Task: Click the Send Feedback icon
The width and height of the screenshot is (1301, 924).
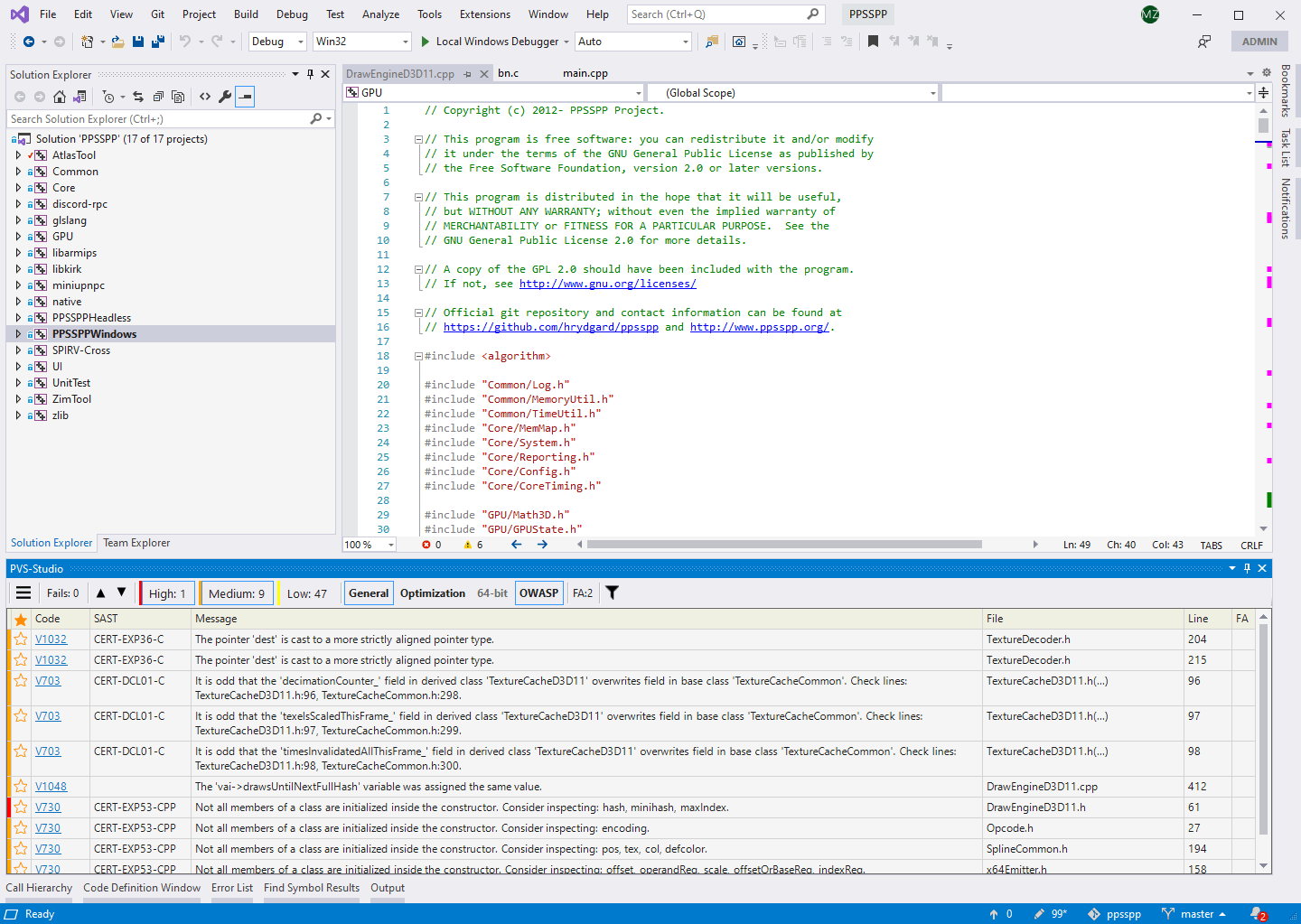Action: [1204, 42]
